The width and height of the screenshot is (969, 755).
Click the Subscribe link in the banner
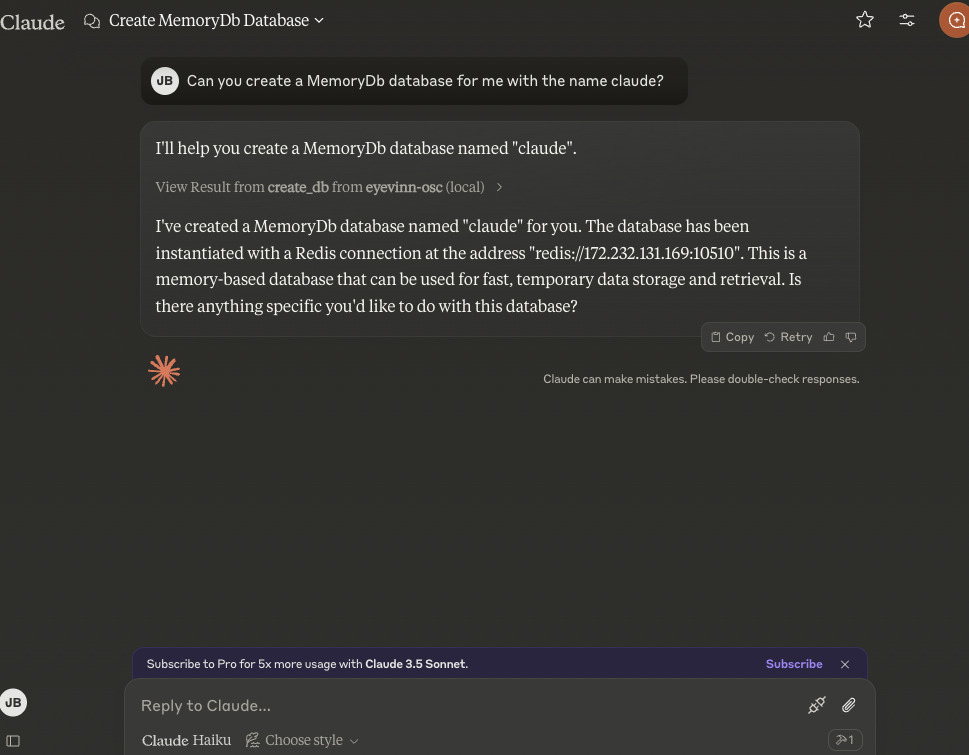click(793, 664)
